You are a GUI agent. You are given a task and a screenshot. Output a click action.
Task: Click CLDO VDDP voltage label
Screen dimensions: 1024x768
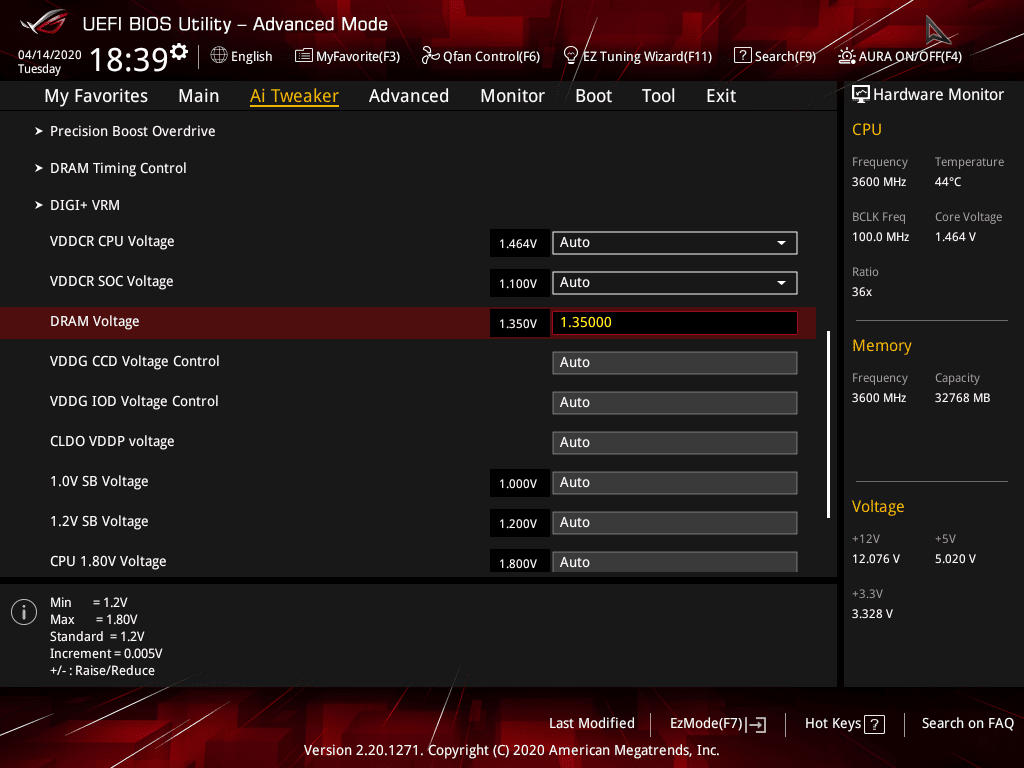tap(112, 441)
